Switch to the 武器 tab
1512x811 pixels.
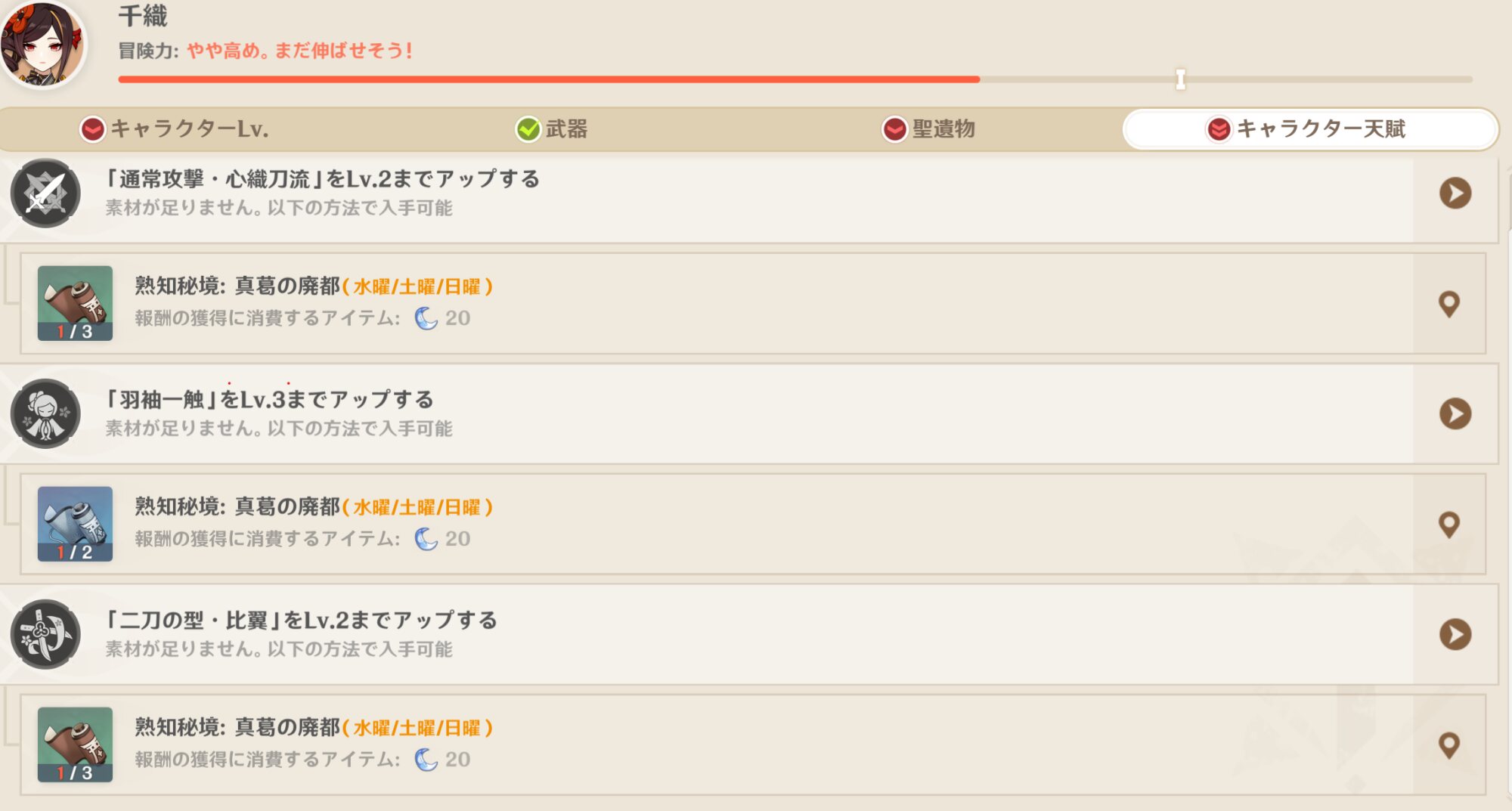(x=552, y=129)
